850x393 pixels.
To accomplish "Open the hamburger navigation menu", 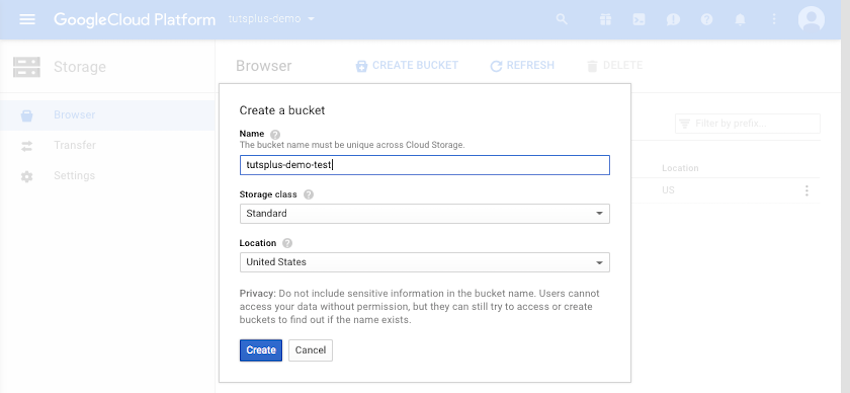I will pos(27,19).
